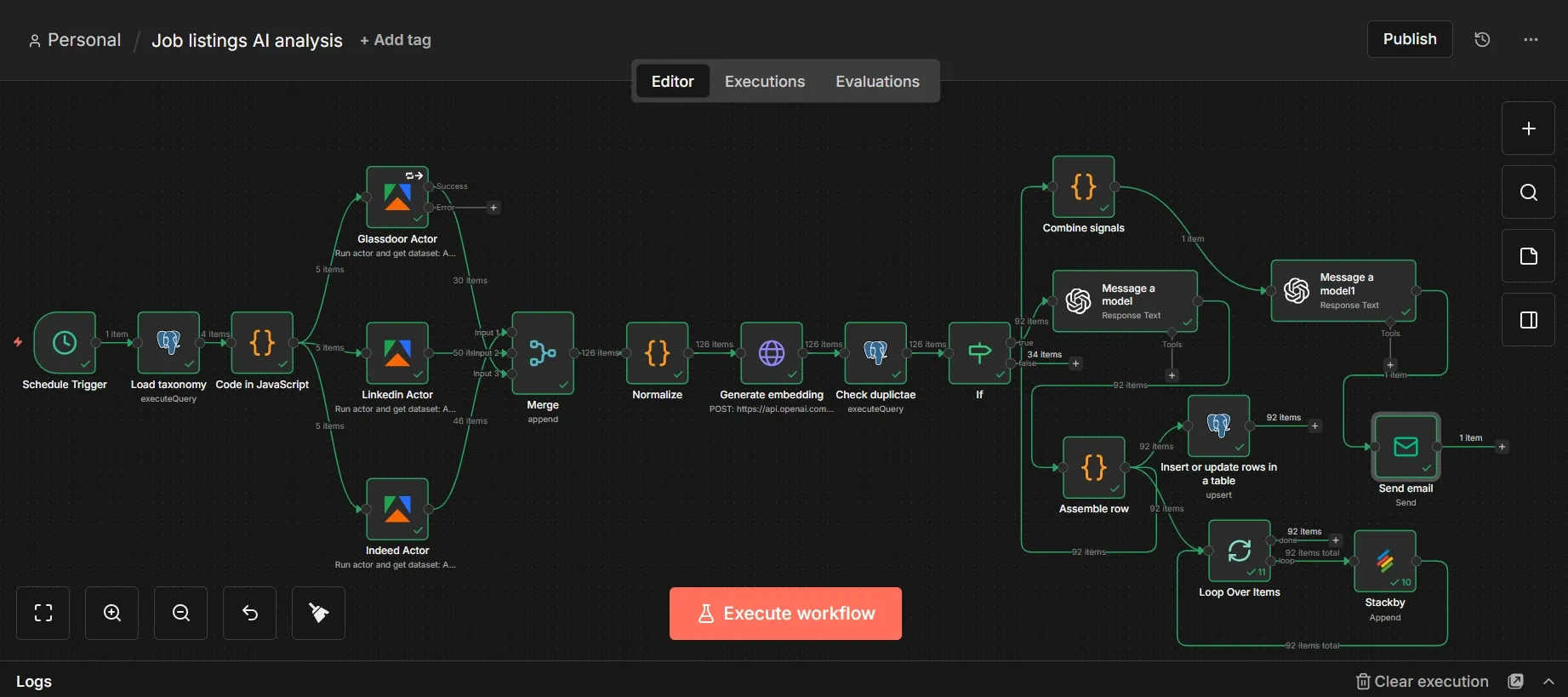Open the Generate embedding HTTP node
Image resolution: width=1568 pixels, height=697 pixels.
tap(772, 352)
